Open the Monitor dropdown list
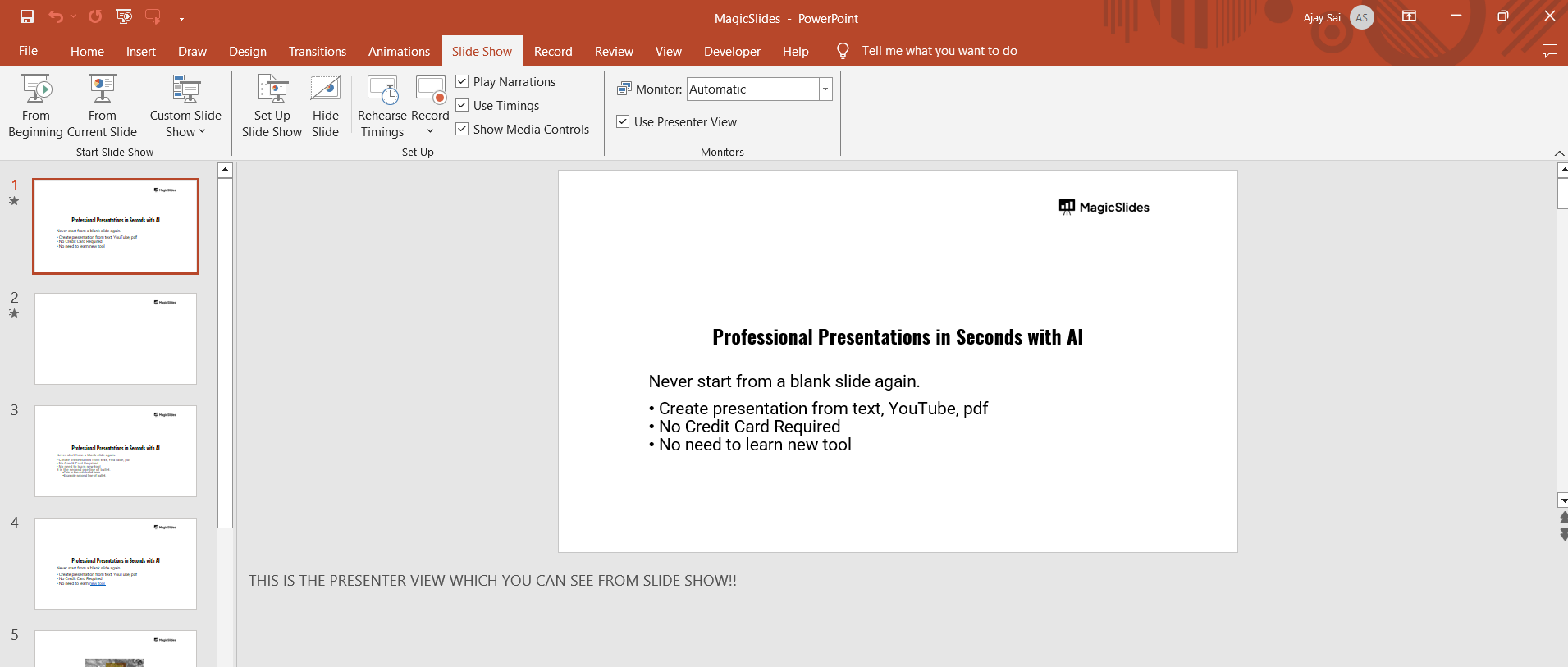Screen dimensions: 1568x667 coord(825,89)
